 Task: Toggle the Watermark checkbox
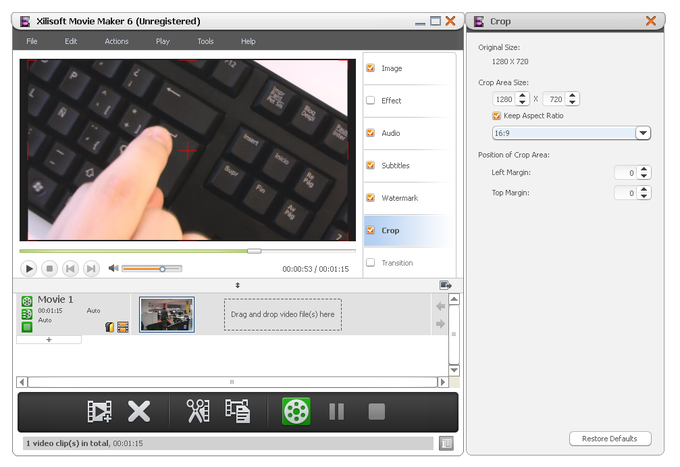(370, 198)
